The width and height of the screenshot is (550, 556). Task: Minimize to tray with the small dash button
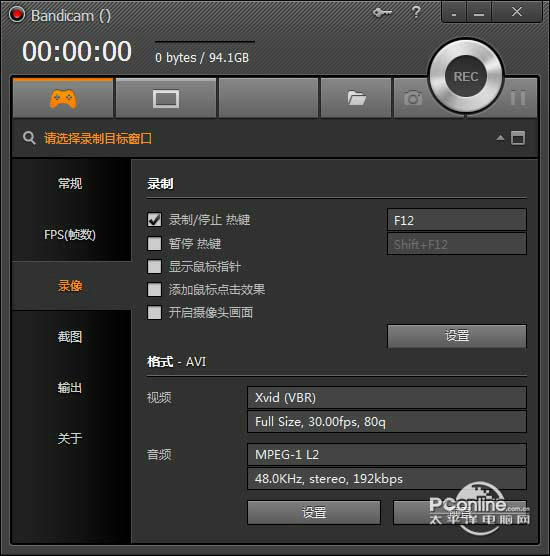pyautogui.click(x=454, y=12)
